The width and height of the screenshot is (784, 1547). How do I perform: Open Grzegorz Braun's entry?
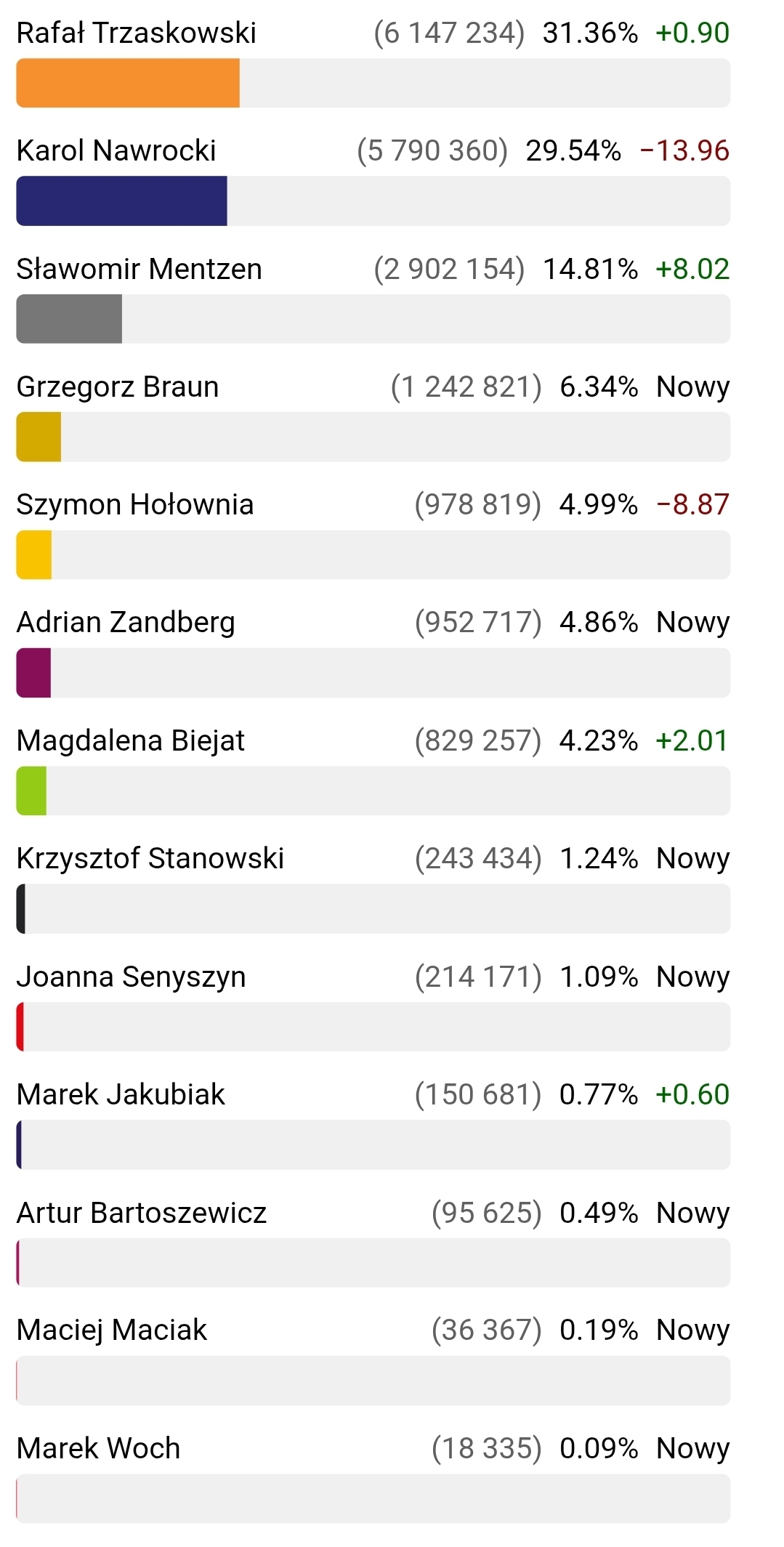(x=117, y=387)
